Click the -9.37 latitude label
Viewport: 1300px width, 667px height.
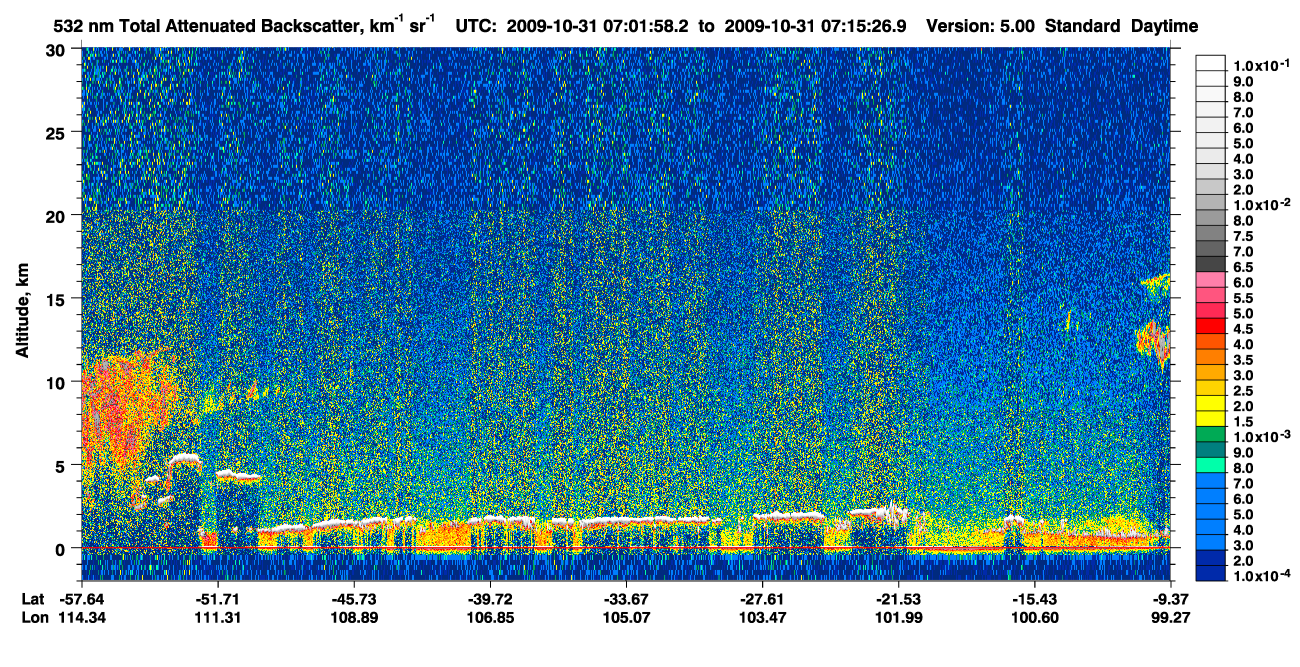pyautogui.click(x=1172, y=598)
